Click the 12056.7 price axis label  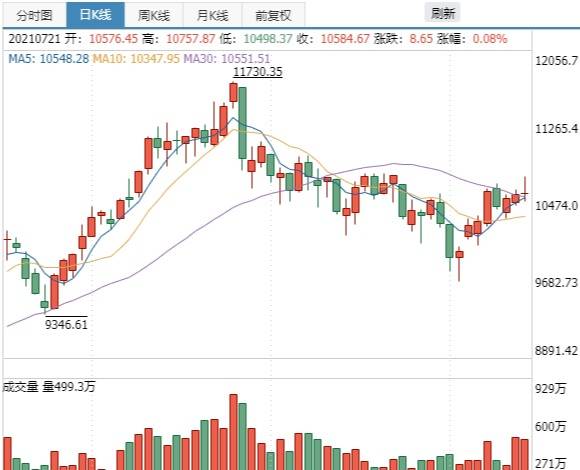pyautogui.click(x=556, y=61)
